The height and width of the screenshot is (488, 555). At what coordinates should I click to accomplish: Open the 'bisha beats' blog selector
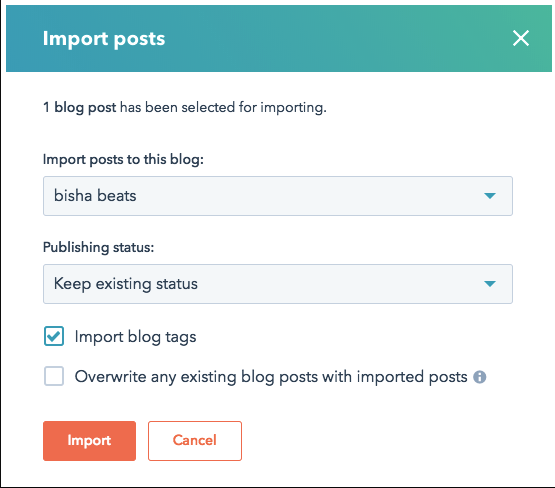tap(278, 196)
